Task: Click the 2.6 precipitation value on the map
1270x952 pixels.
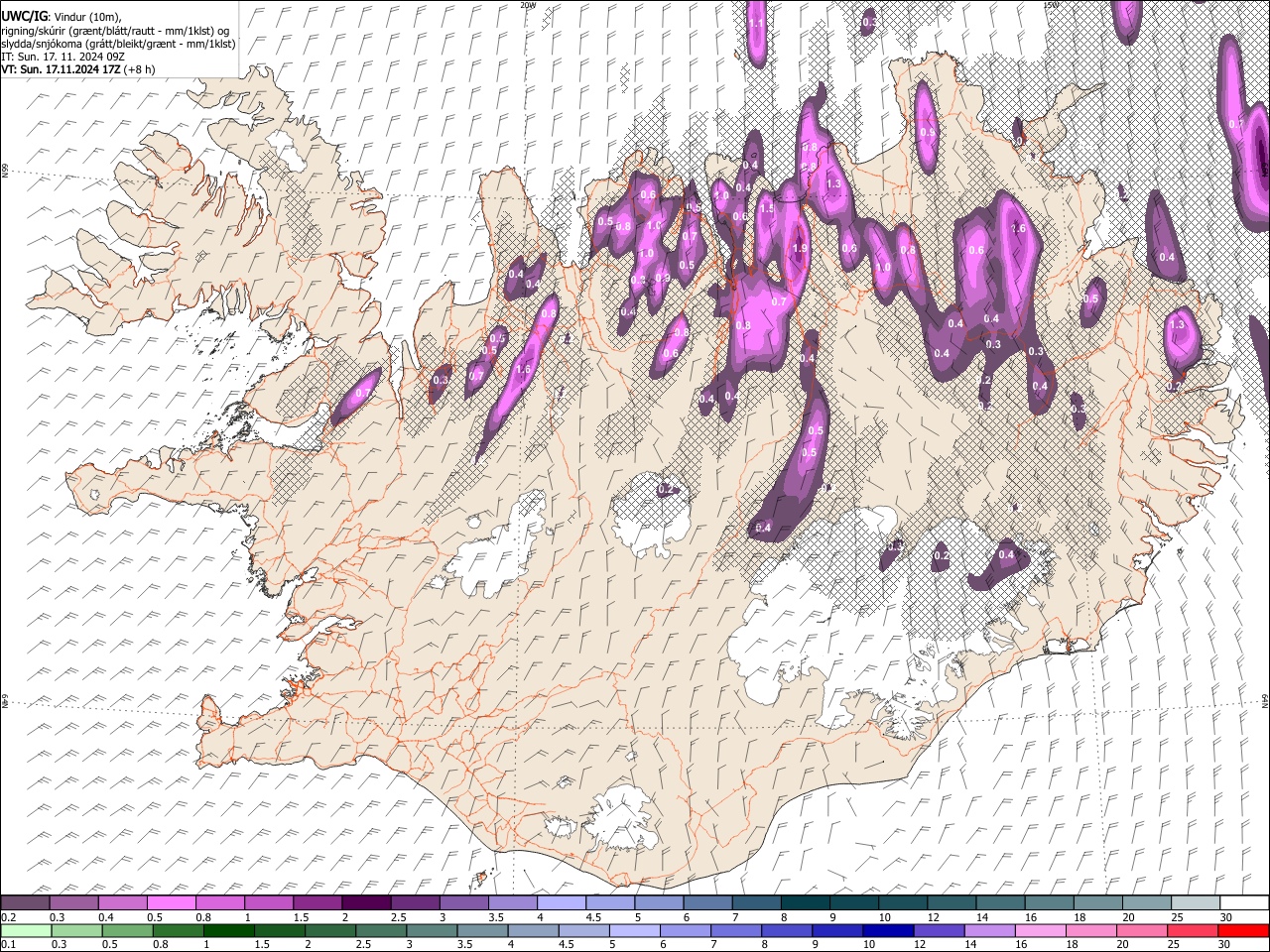Action: tap(1017, 229)
